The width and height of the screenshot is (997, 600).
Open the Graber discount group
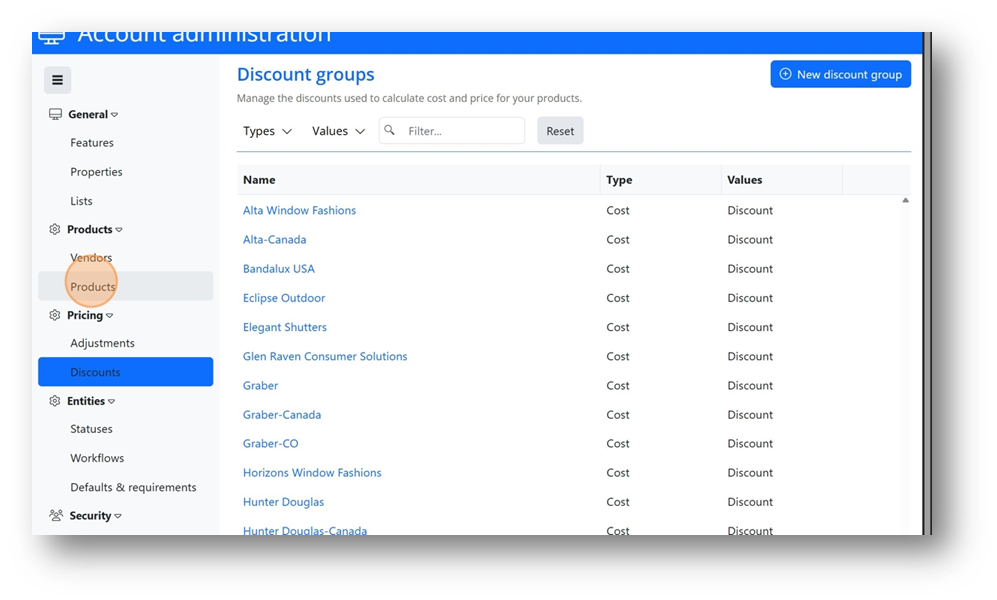click(261, 386)
